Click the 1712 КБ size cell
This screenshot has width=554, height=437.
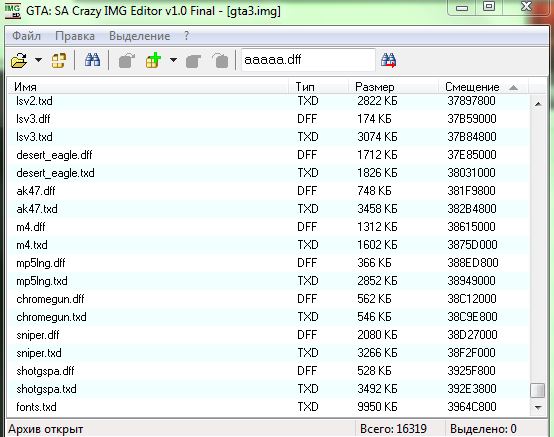coord(377,155)
